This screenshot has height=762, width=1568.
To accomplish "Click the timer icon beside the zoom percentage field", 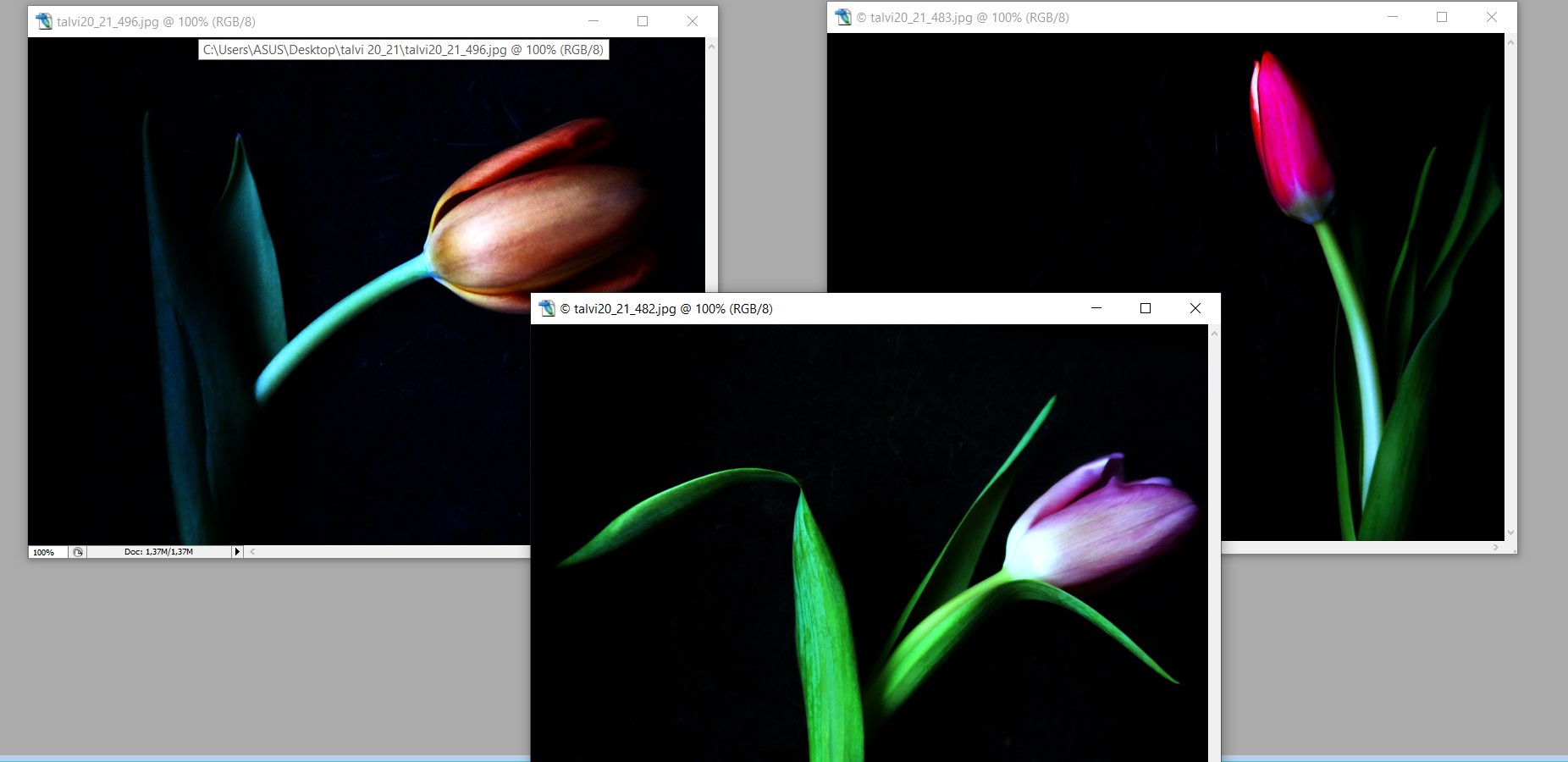I will click(78, 551).
